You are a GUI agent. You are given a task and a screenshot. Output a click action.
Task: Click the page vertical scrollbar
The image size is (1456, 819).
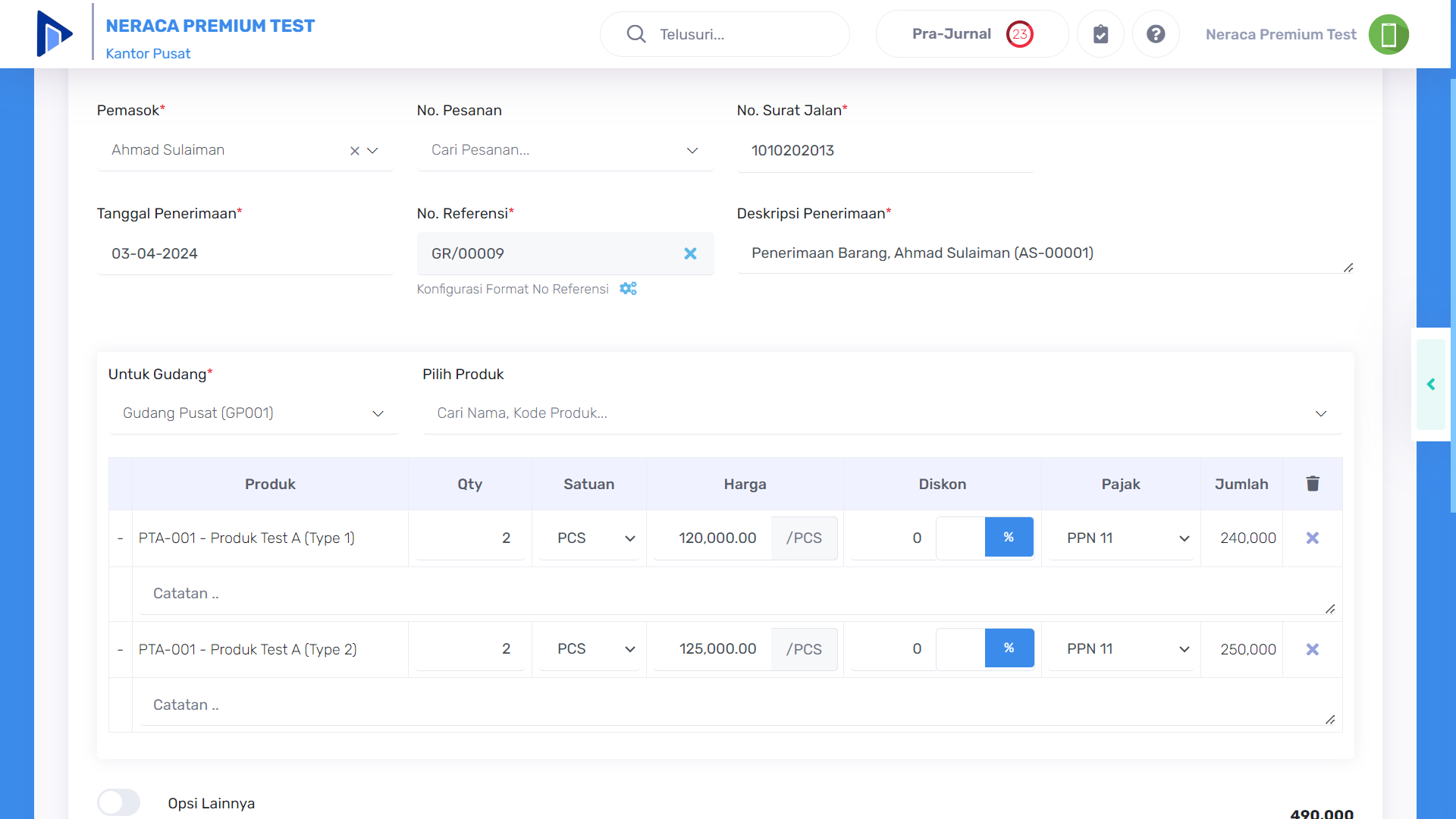tap(1453, 296)
